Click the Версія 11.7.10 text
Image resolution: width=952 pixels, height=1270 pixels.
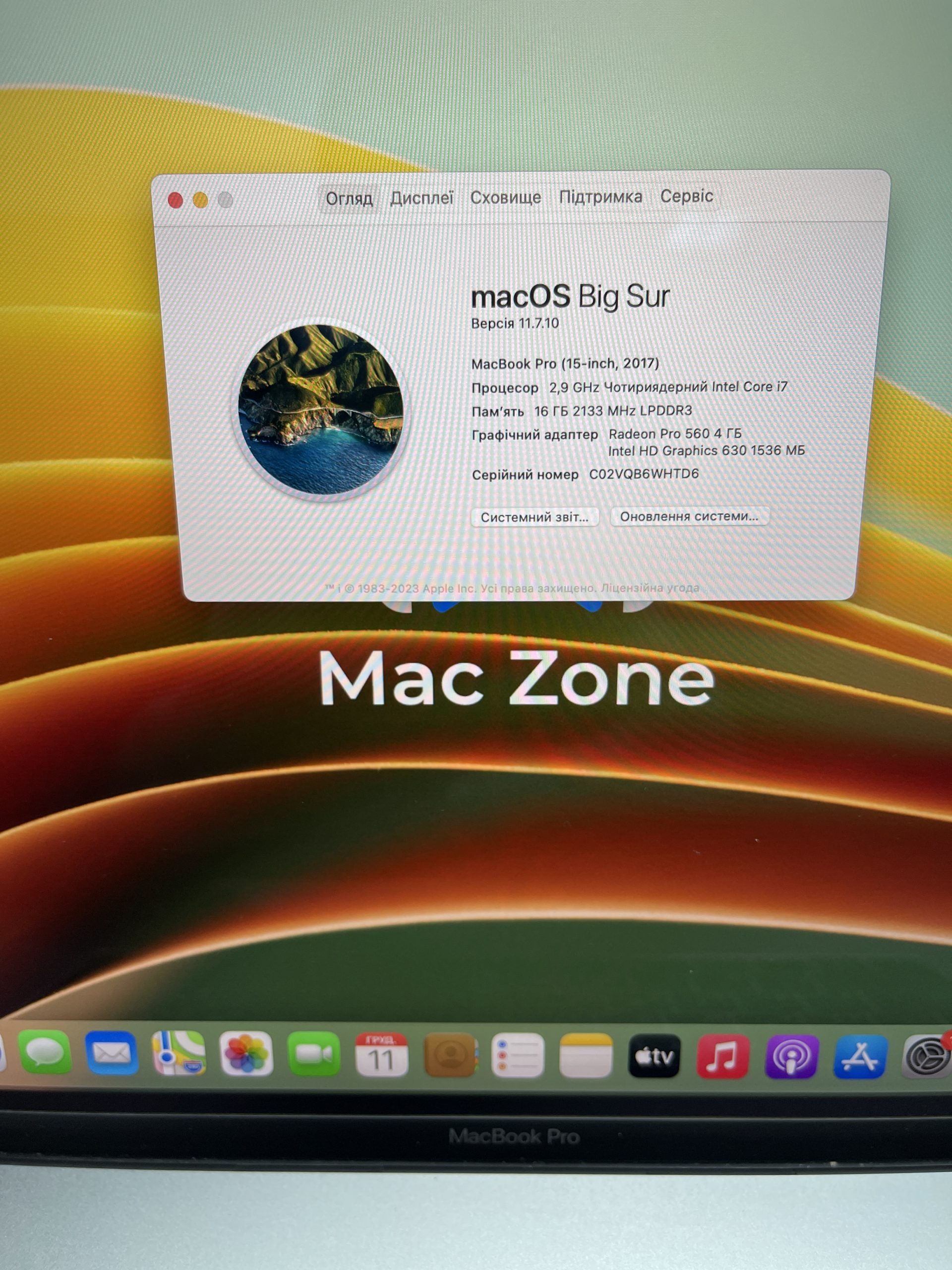[515, 323]
